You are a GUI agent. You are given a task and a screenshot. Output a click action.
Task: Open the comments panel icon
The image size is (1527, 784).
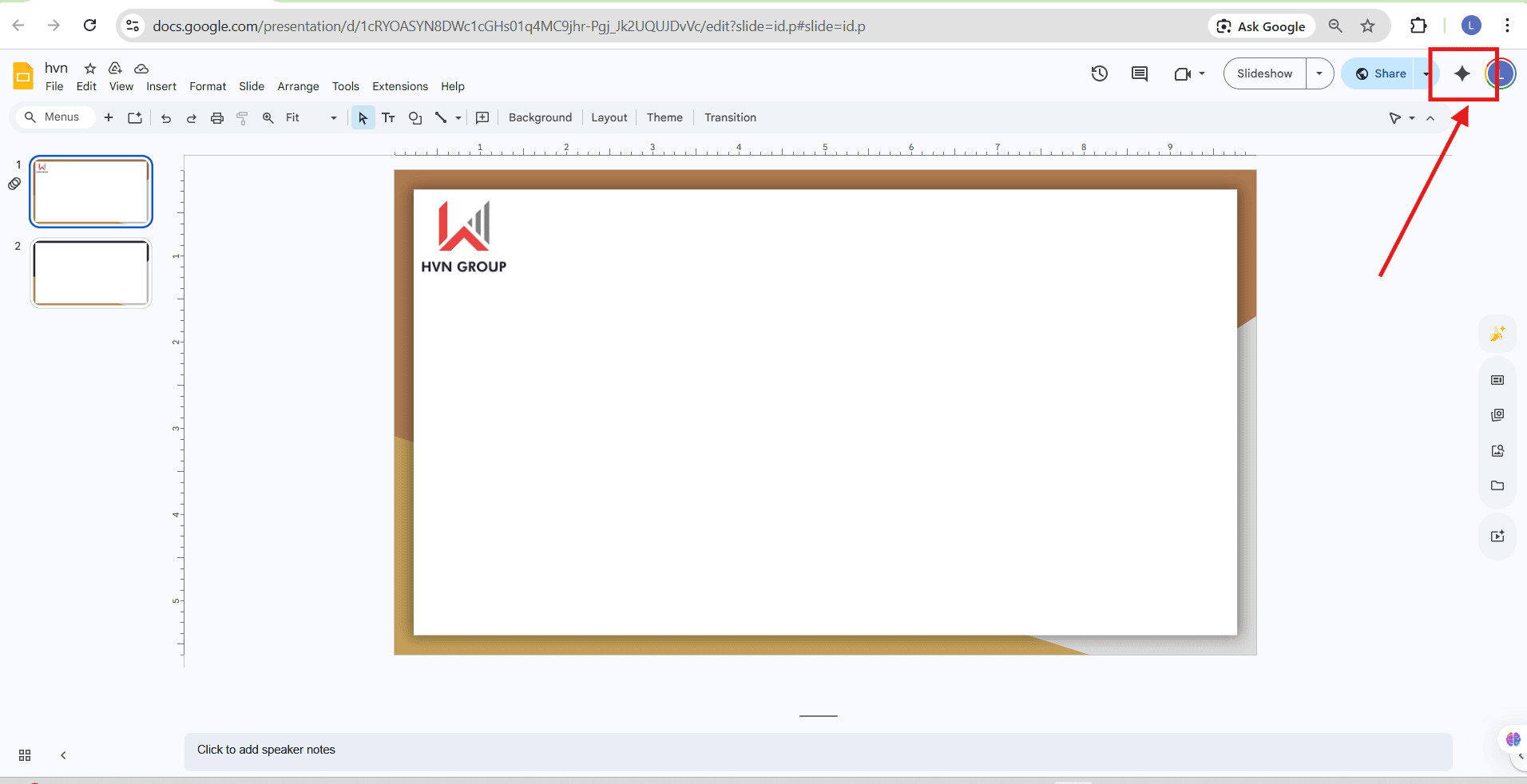click(x=1140, y=73)
